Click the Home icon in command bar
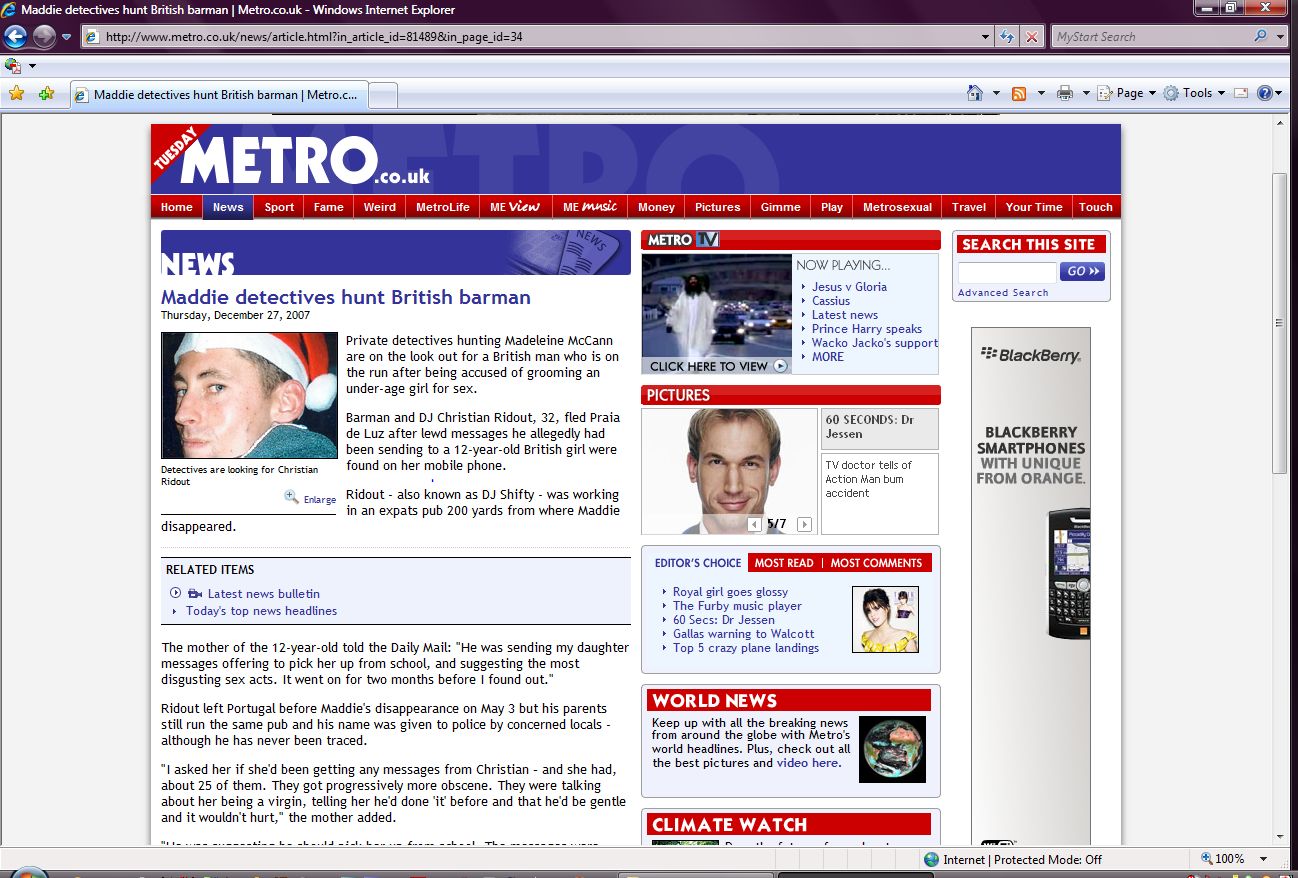Viewport: 1298px width, 878px height. (x=975, y=93)
